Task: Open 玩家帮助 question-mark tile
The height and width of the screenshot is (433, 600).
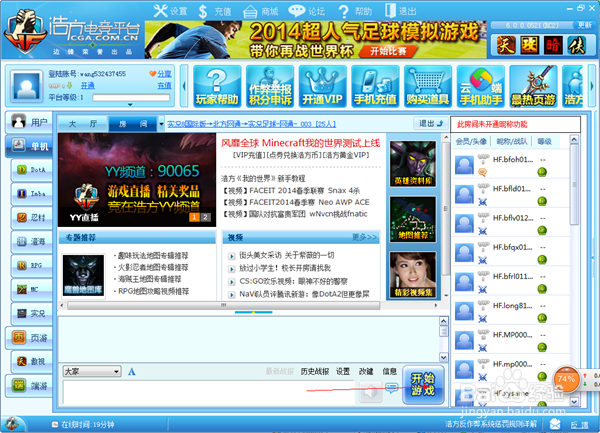Action: 217,86
